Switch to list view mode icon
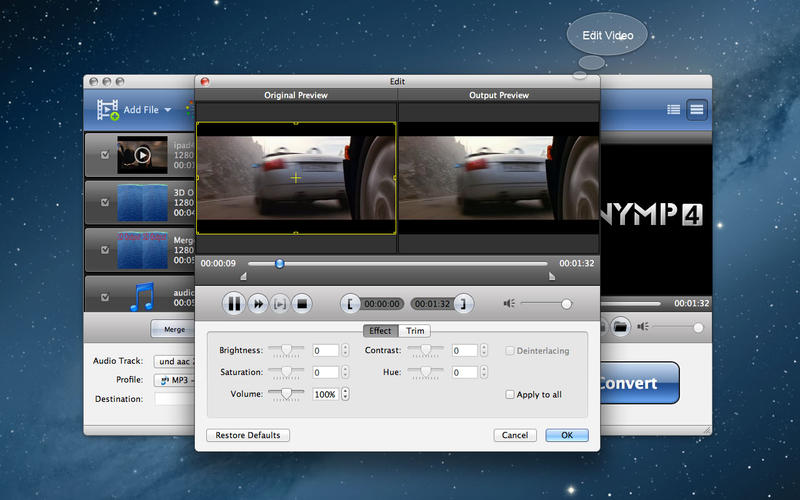 click(673, 109)
